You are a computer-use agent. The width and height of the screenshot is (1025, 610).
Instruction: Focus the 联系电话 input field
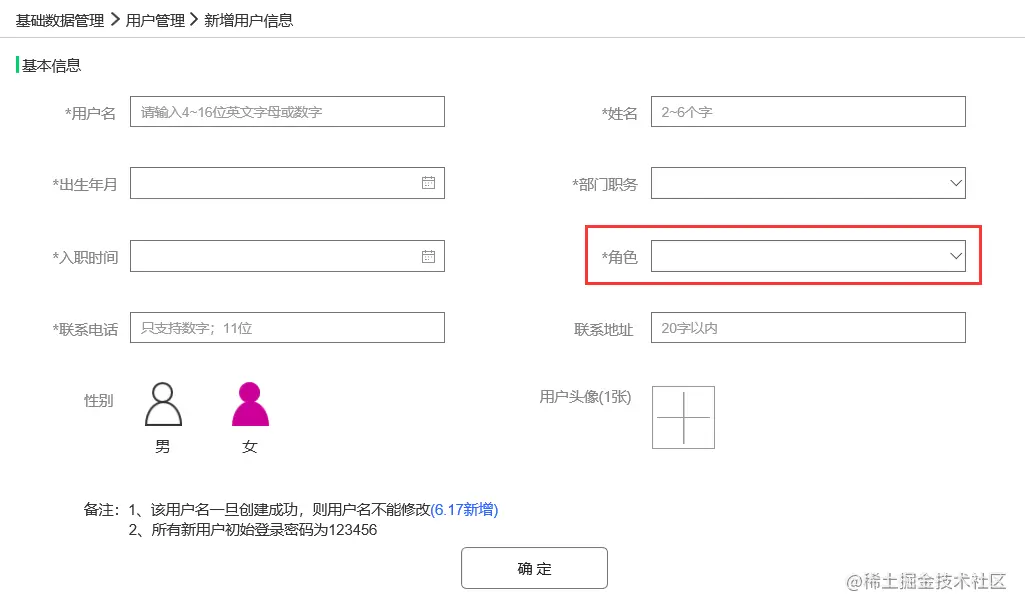pos(287,328)
